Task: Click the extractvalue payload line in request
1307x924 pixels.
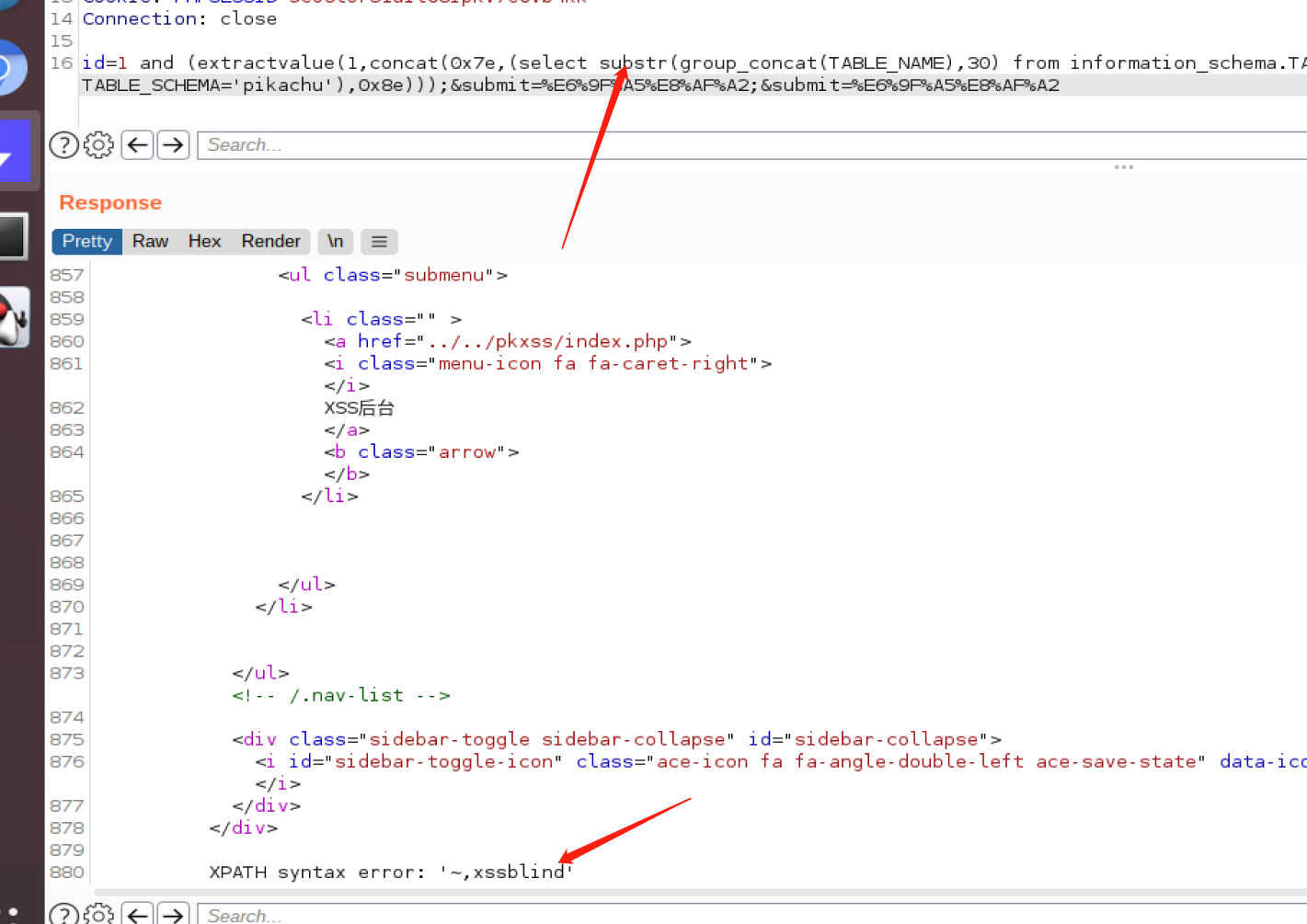Action: [694, 63]
